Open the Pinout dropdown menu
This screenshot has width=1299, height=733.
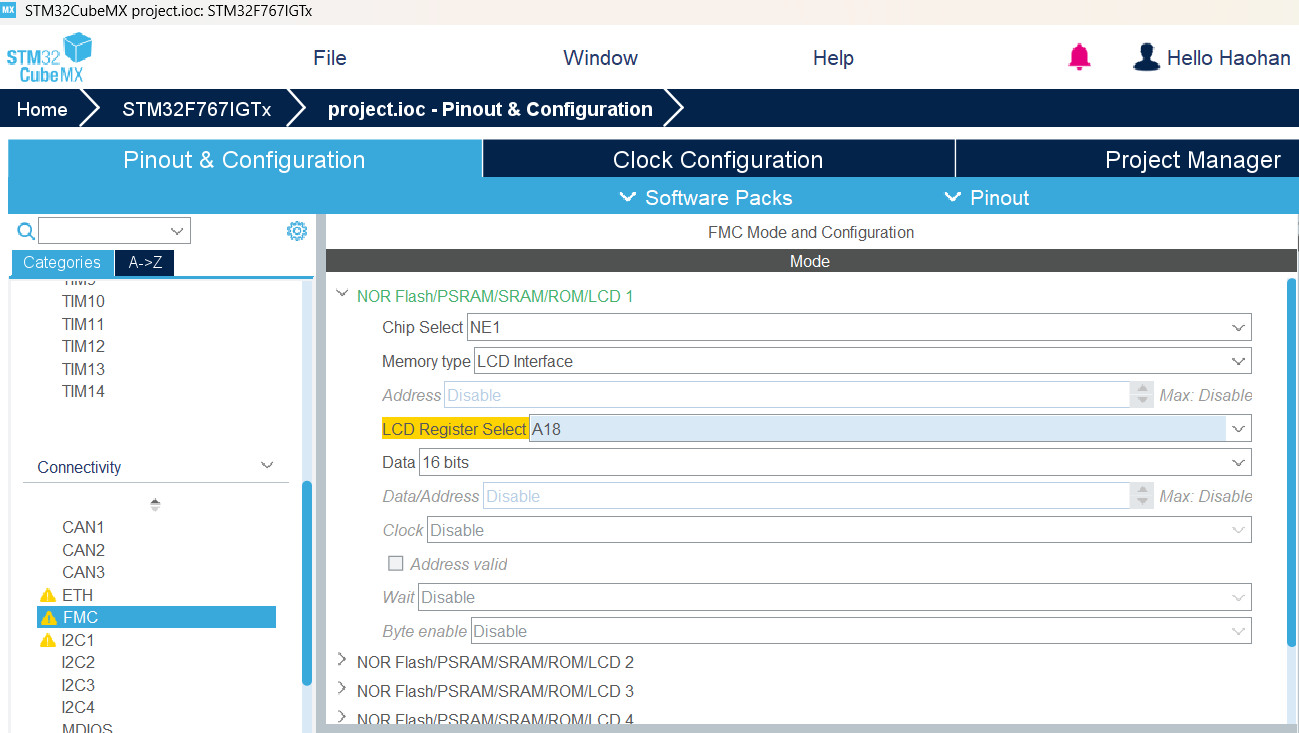click(x=987, y=197)
